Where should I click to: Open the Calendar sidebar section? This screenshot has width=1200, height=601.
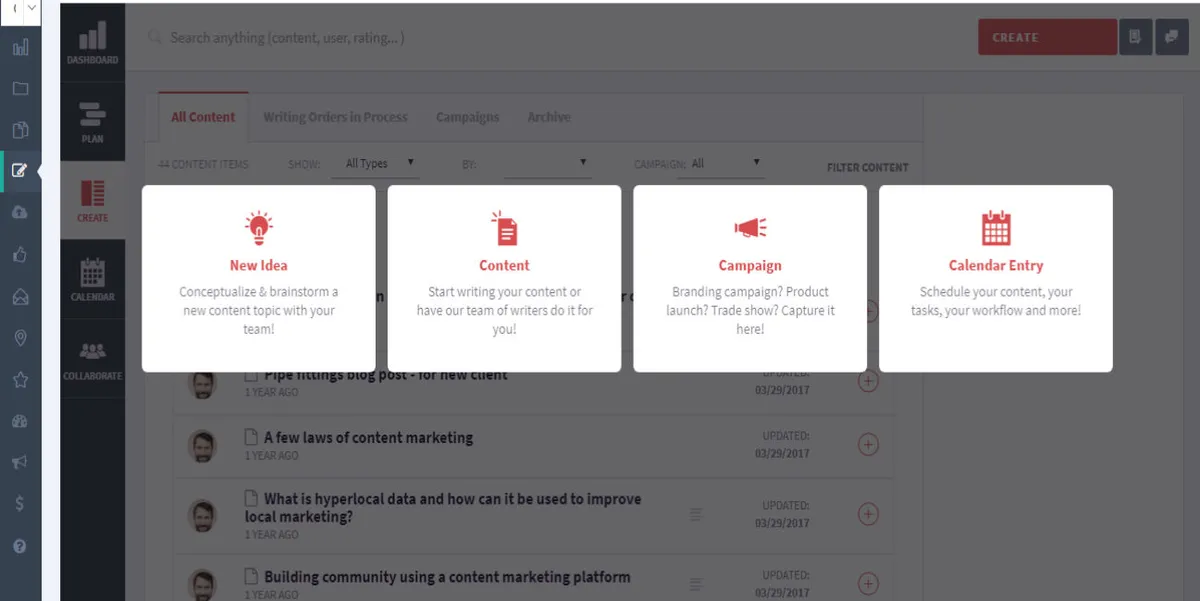point(92,279)
